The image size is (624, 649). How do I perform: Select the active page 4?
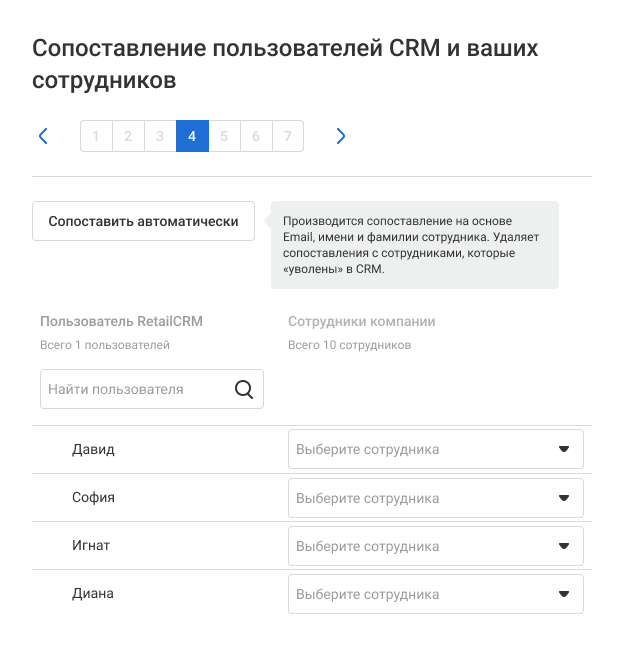click(x=192, y=136)
